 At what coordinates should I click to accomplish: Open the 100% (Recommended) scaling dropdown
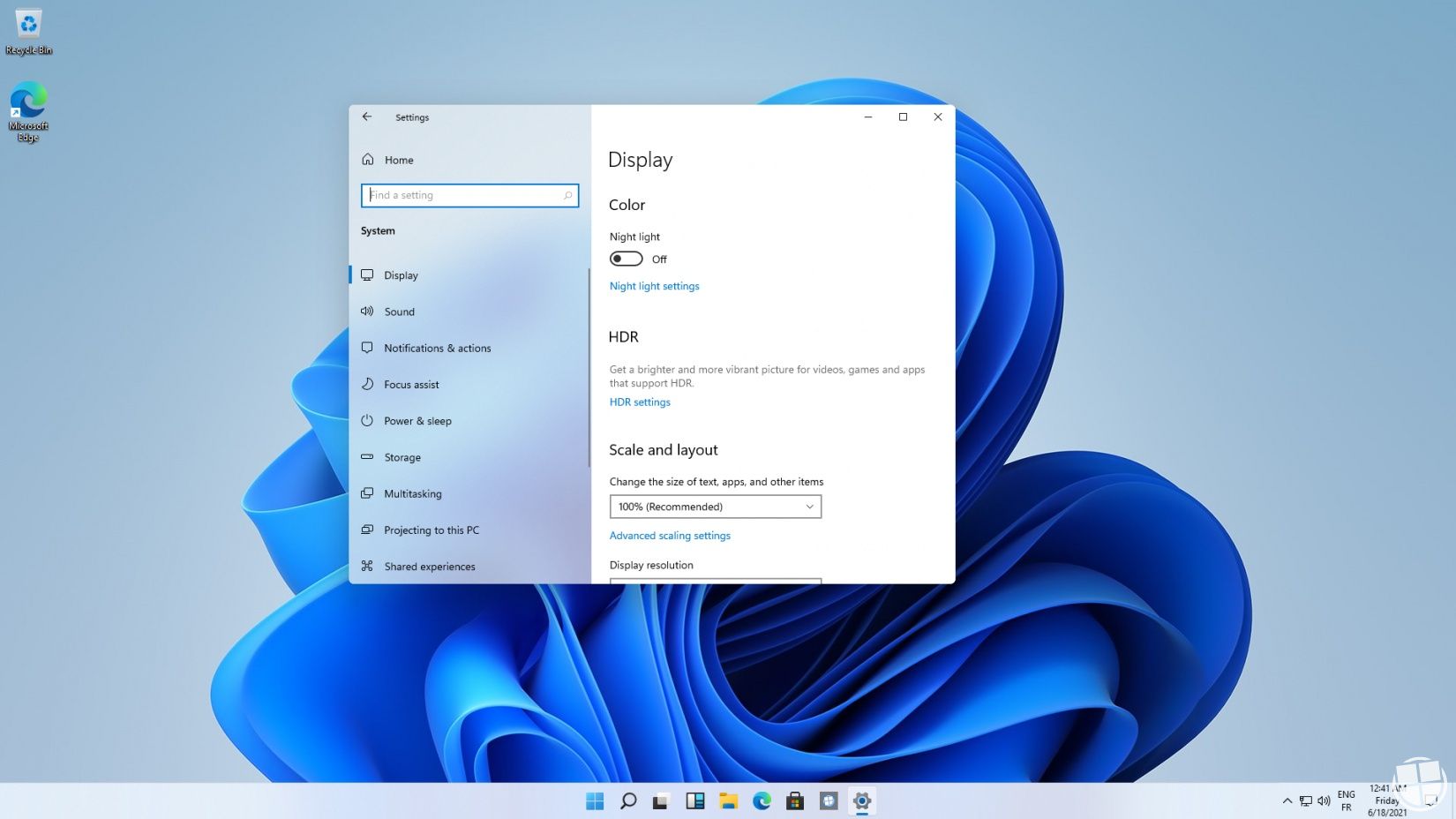click(x=715, y=506)
